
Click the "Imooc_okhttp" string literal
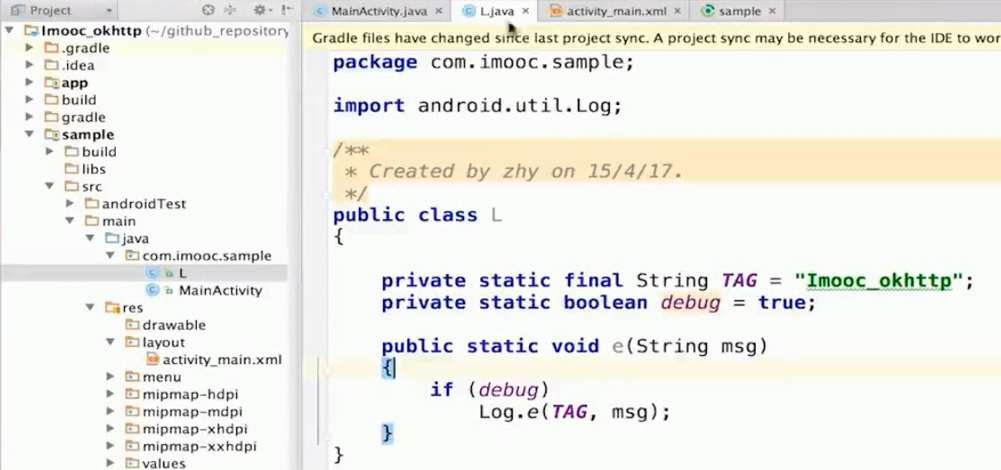click(x=878, y=280)
